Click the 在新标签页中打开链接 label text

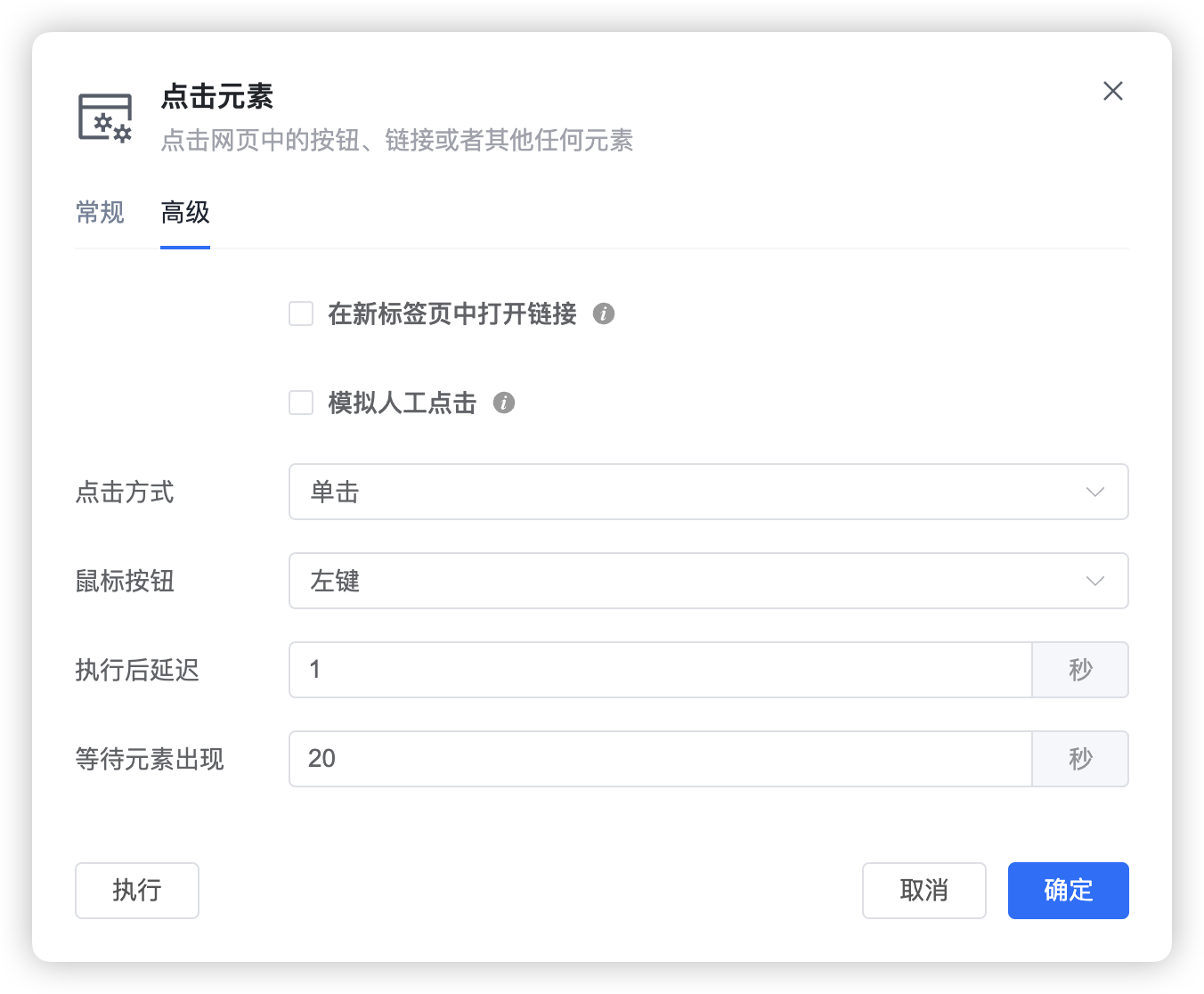click(x=452, y=314)
